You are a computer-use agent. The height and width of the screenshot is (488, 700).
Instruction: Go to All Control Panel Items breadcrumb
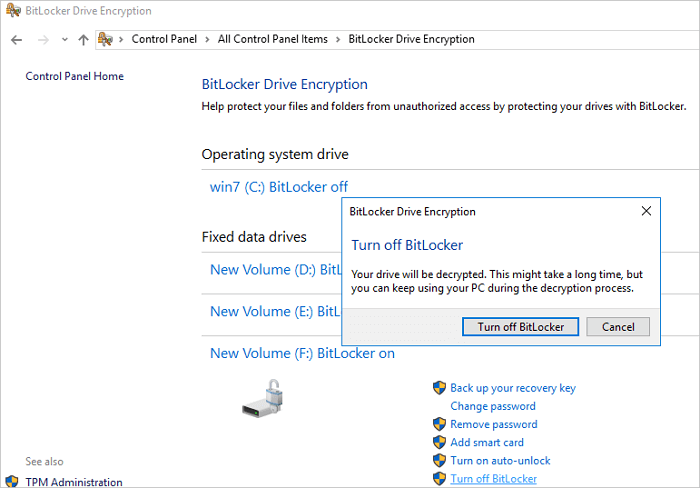tap(272, 39)
